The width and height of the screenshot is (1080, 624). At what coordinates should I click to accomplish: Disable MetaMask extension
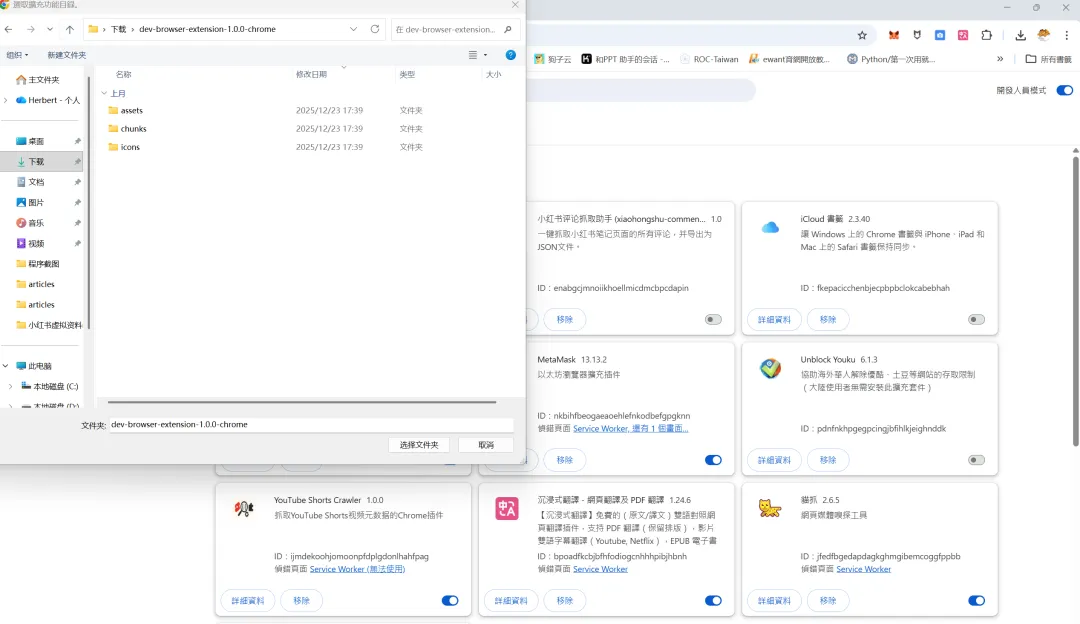click(713, 460)
